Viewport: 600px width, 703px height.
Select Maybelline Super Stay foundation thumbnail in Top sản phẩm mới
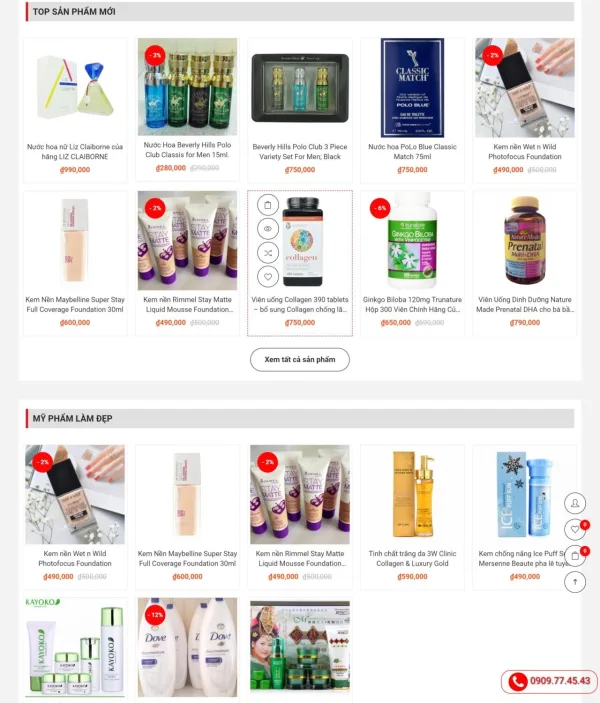(75, 241)
